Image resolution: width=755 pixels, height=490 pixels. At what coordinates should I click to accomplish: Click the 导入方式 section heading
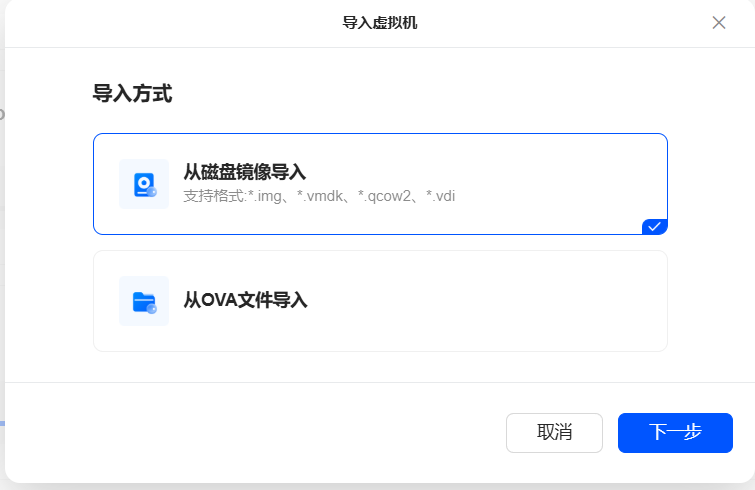[132, 94]
